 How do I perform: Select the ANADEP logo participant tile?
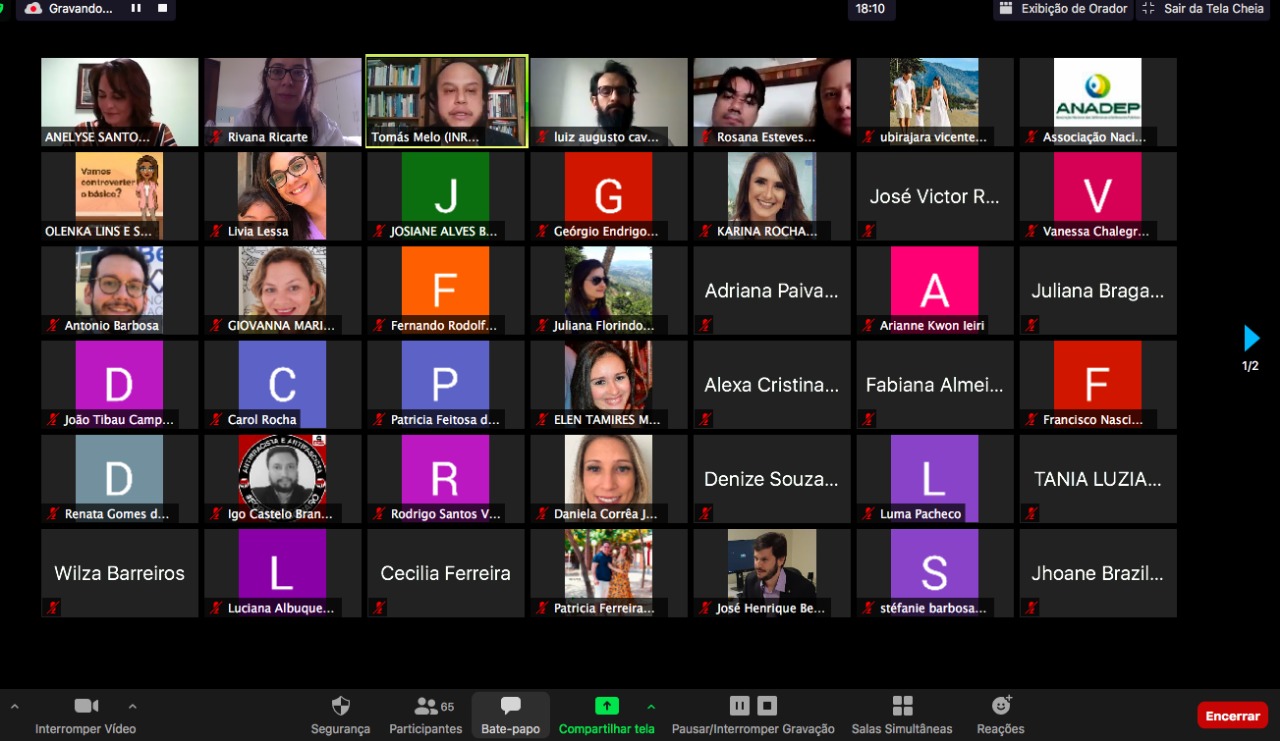[x=1098, y=101]
